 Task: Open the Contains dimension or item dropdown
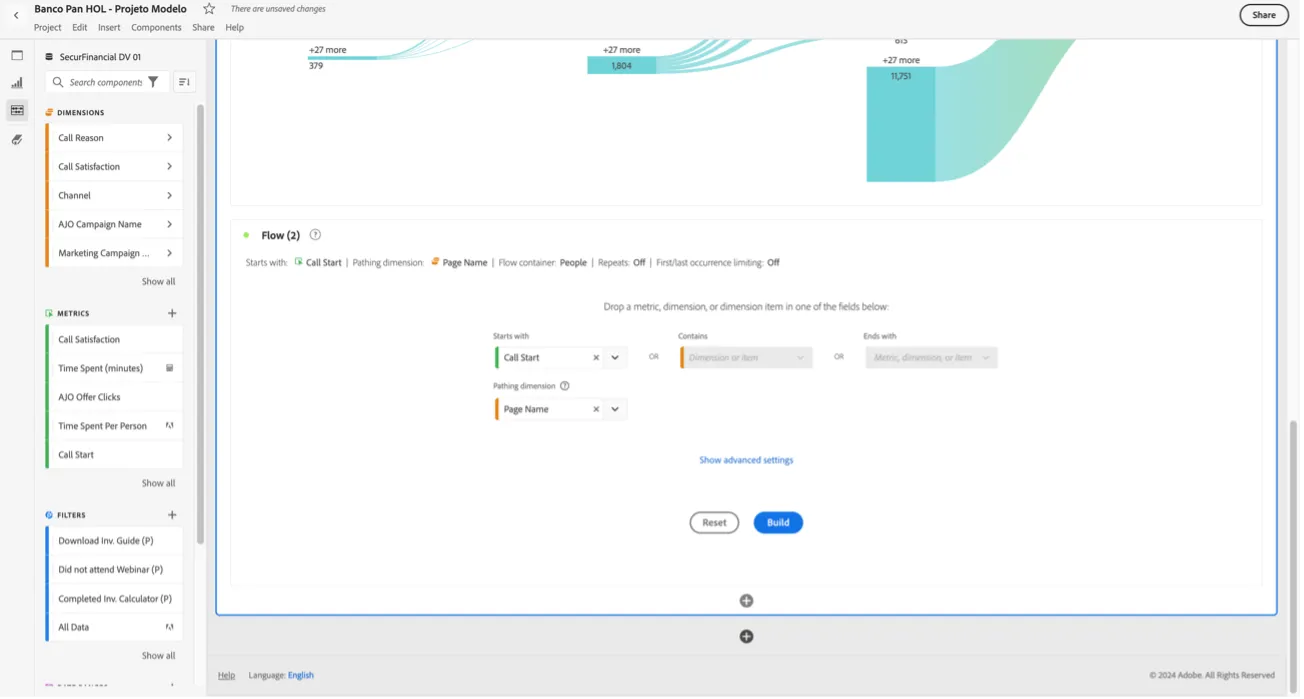746,357
